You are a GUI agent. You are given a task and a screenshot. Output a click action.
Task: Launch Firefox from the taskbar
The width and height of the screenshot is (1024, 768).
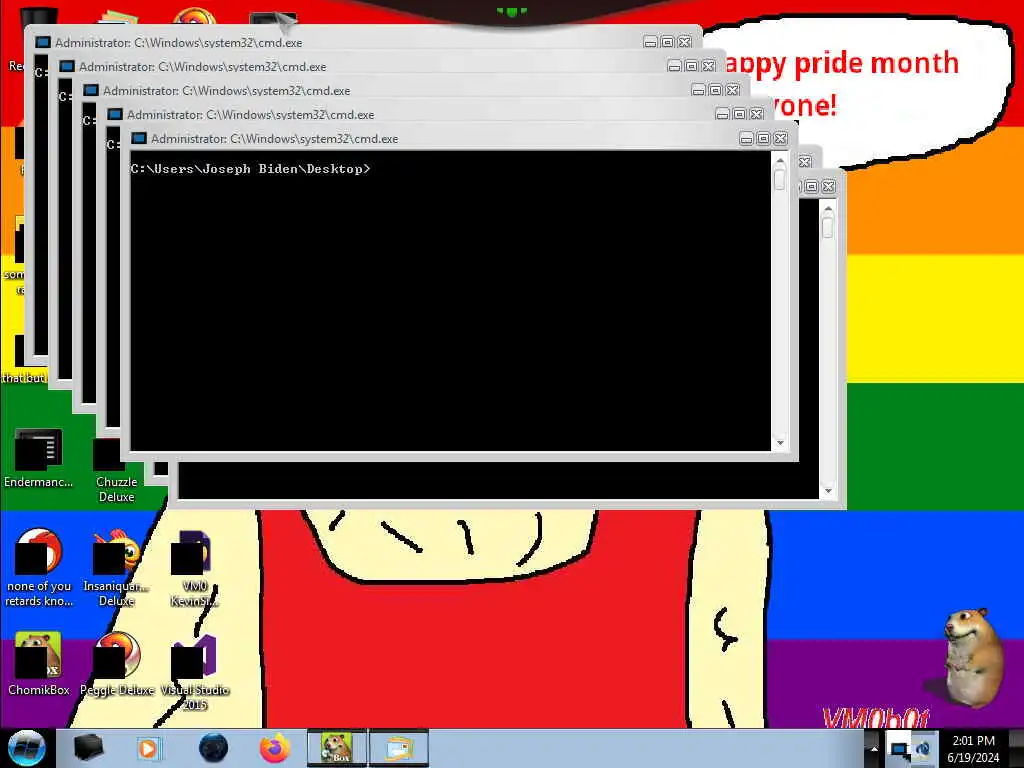point(275,748)
